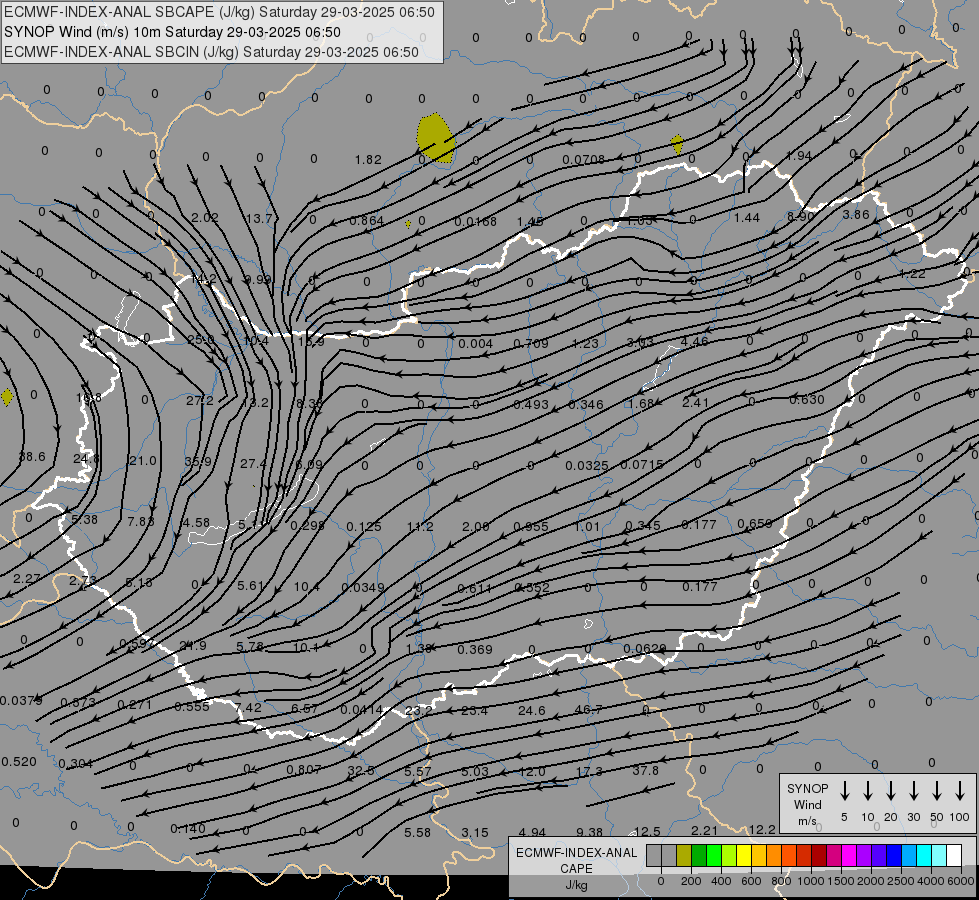This screenshot has height=900, width=979.
Task: Select the SYNOP Wind 10m title line
Action: click(x=172, y=32)
